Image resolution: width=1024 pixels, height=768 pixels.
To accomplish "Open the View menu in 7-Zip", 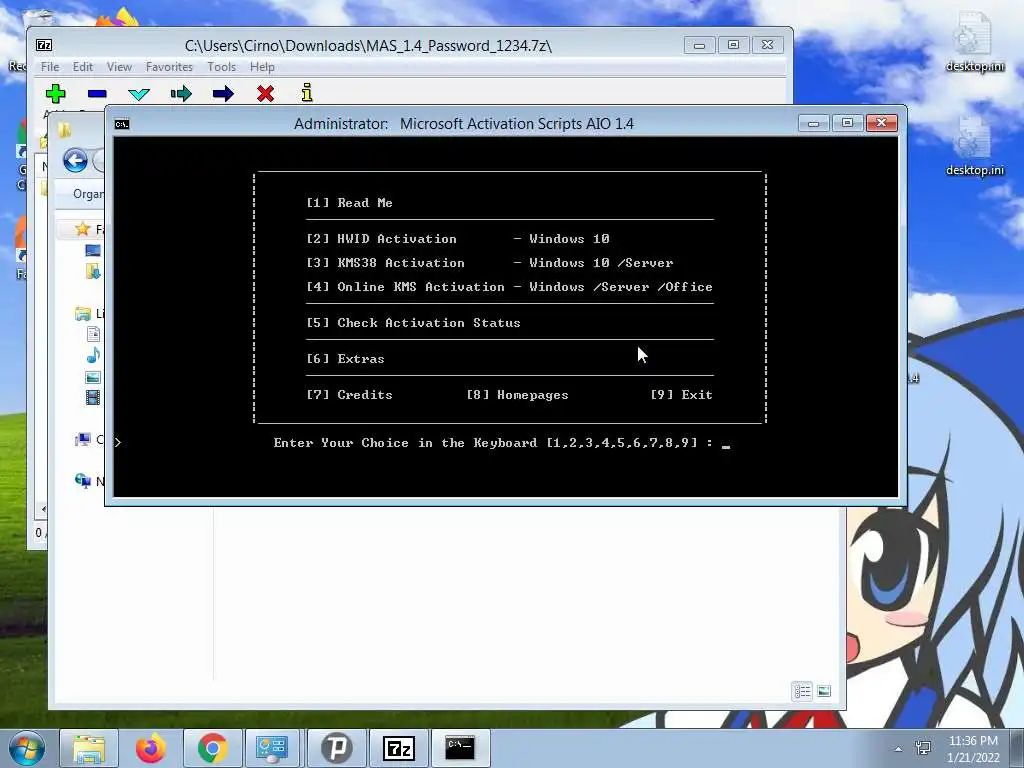I will click(119, 67).
